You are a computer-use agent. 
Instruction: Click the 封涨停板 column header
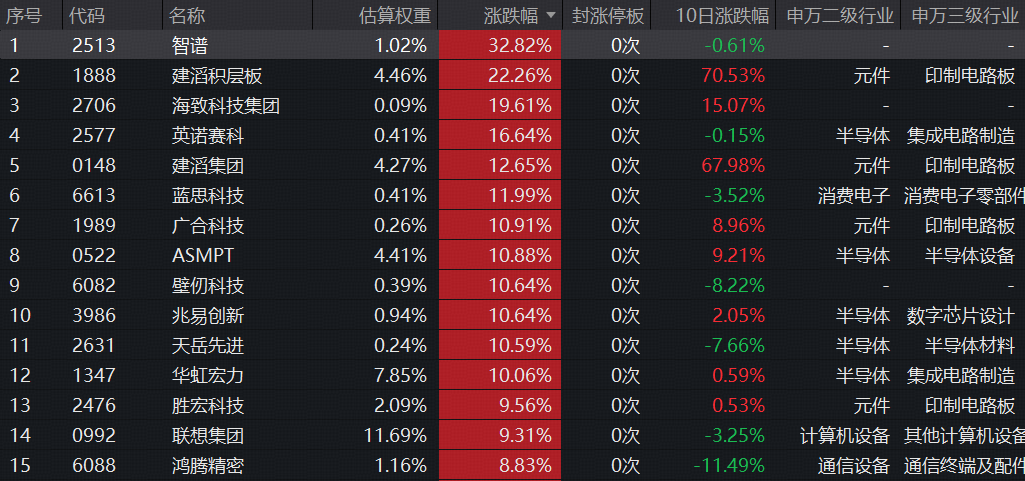[608, 16]
